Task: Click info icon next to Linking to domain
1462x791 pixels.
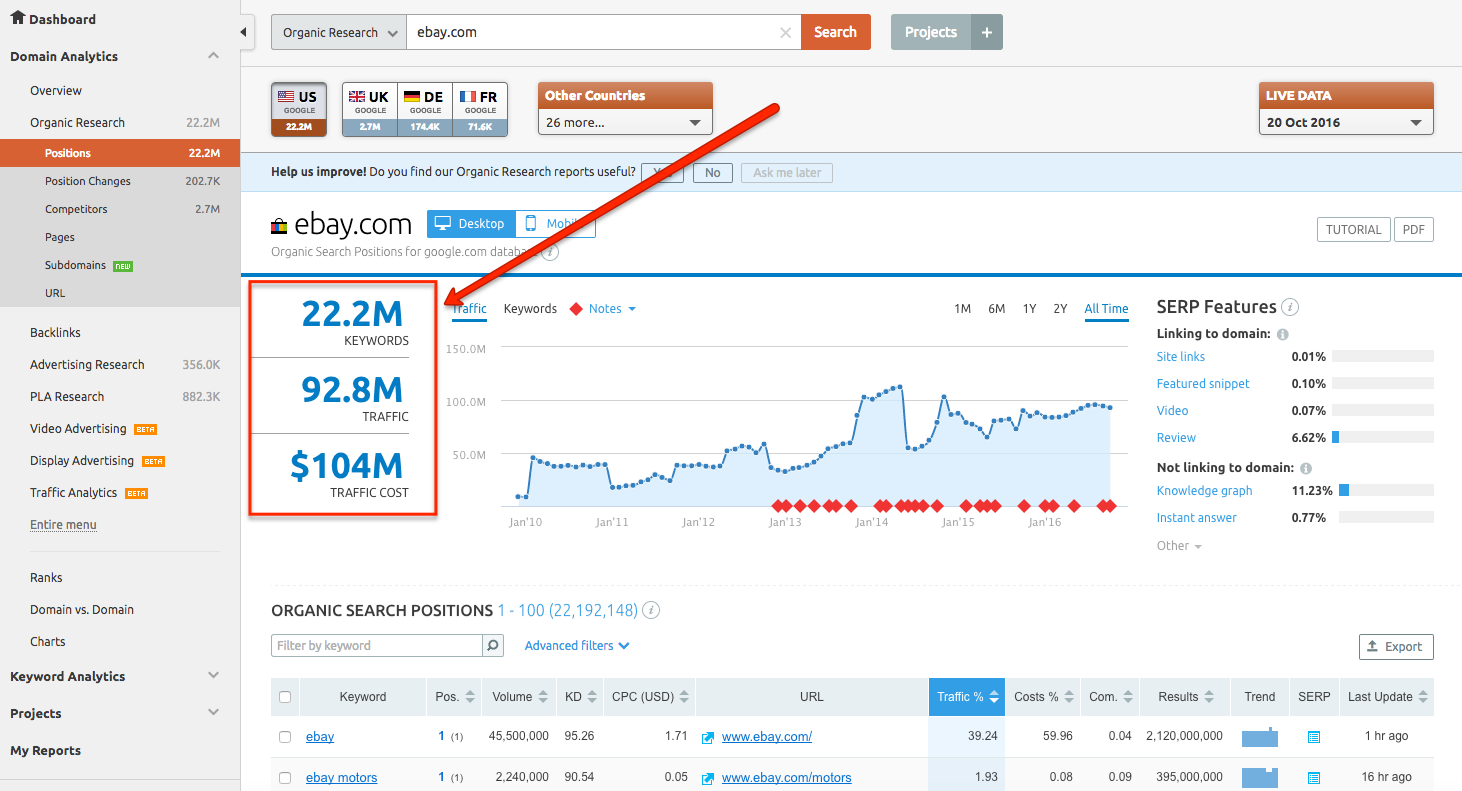Action: coord(1283,334)
